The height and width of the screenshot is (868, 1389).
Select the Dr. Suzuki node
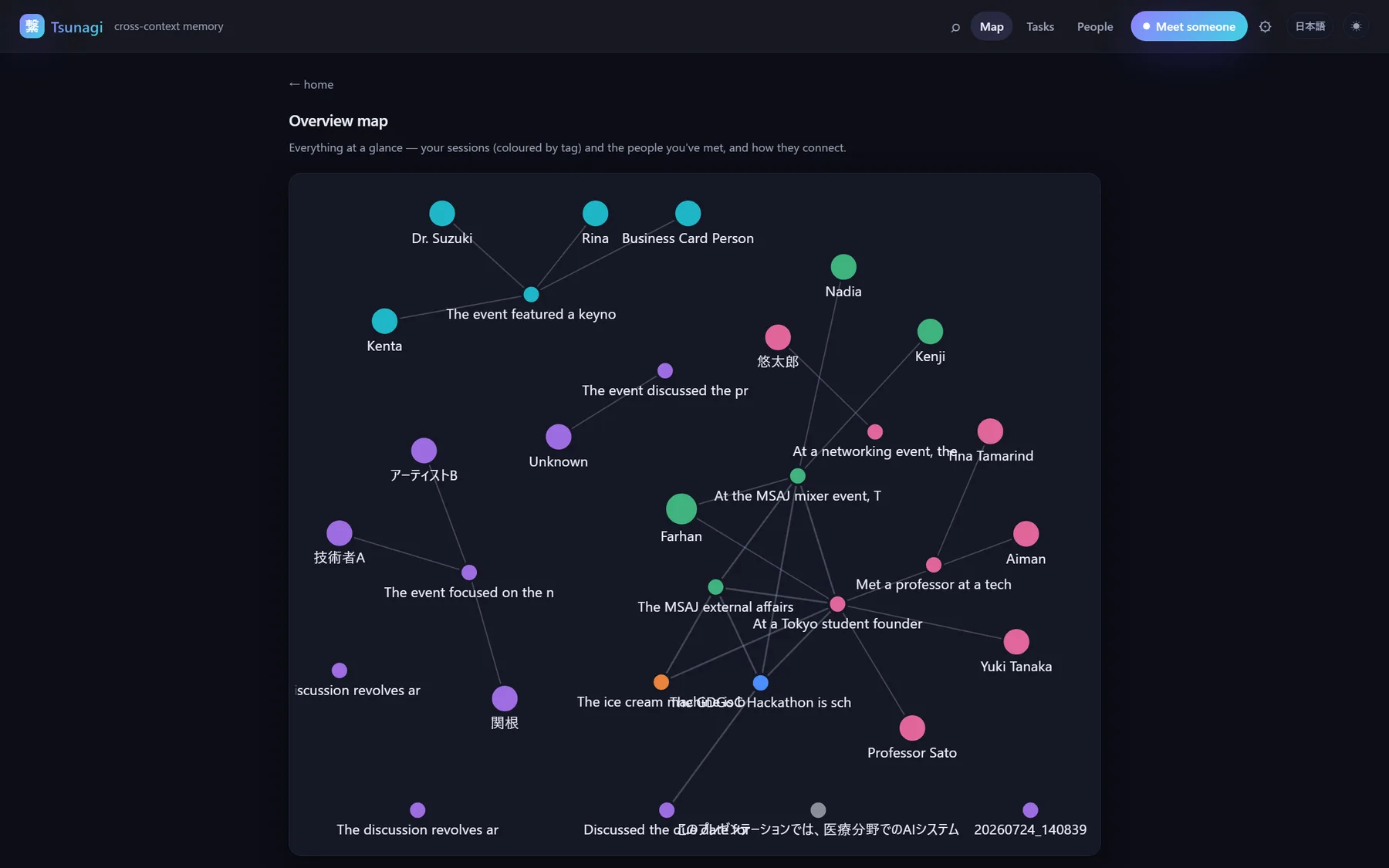tap(442, 213)
